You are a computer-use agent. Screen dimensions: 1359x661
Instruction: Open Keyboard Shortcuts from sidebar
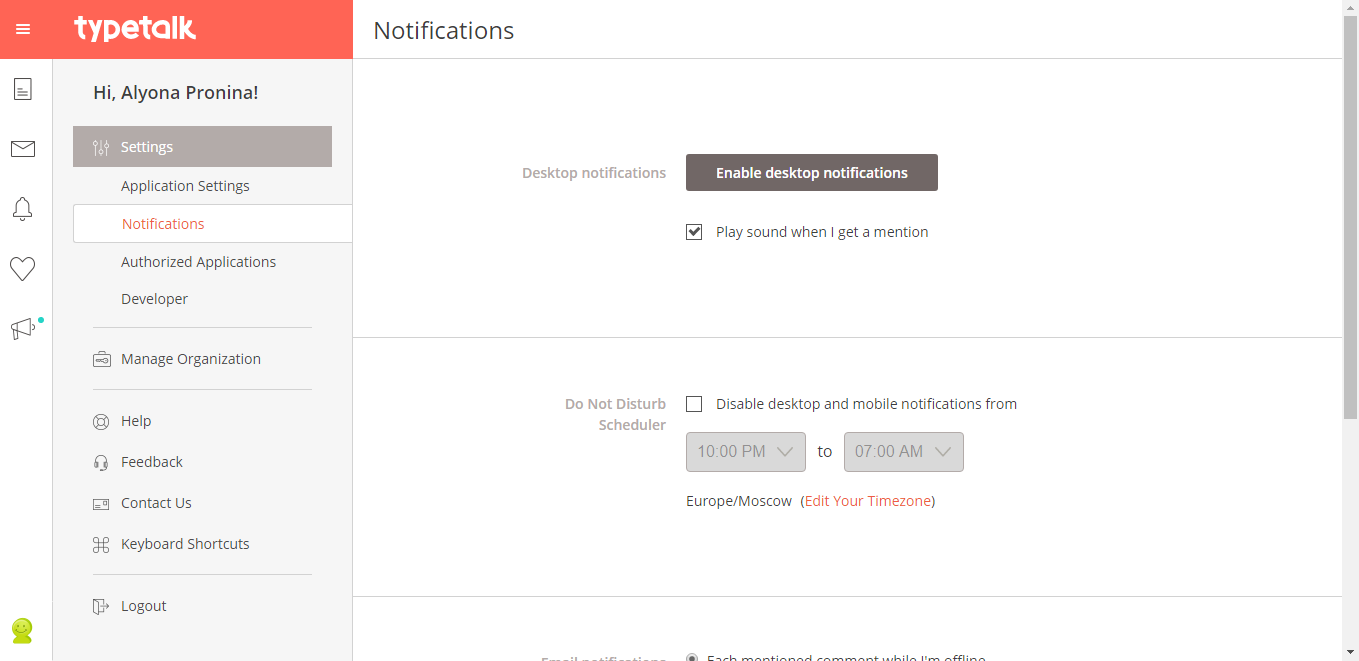185,544
